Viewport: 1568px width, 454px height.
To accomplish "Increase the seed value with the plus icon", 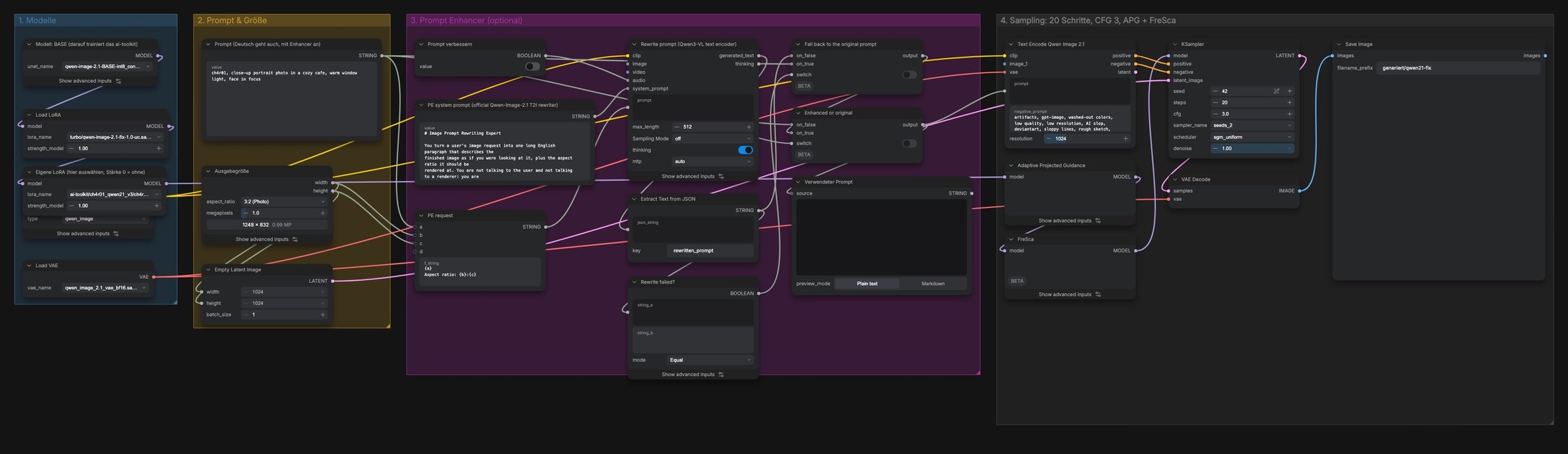I will (1289, 91).
